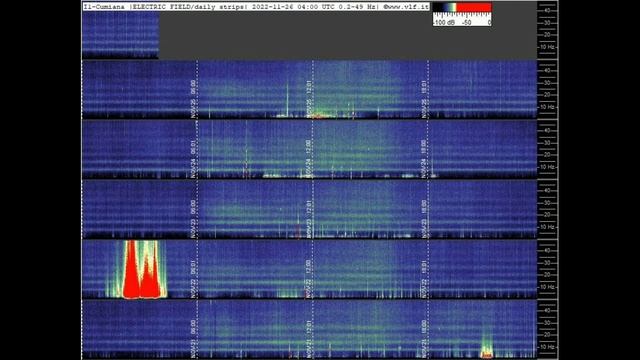Click the Nov 21 18:00 time marker
This screenshot has height=360, width=640.
(x=424, y=339)
